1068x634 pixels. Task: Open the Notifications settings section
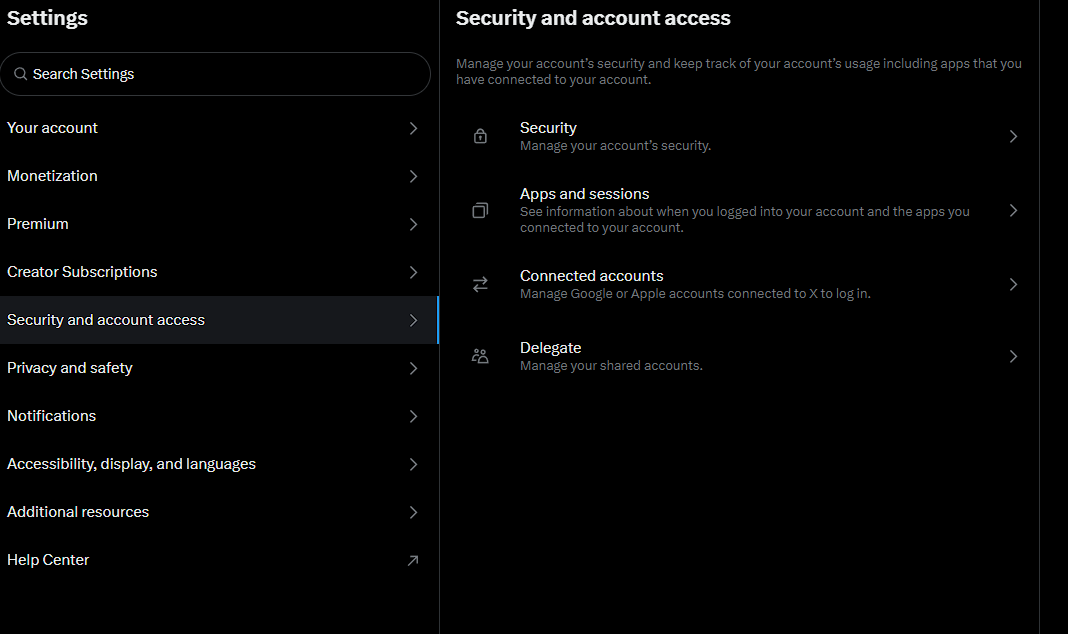(x=219, y=416)
